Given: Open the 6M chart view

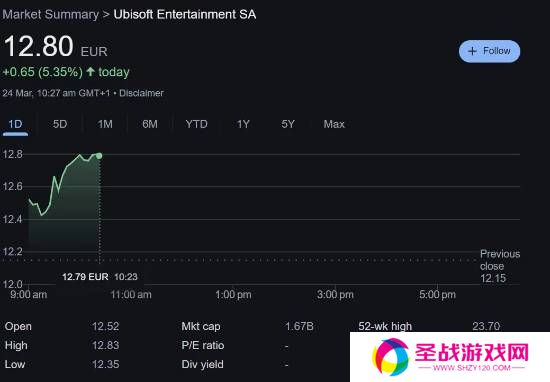Looking at the screenshot, I should [x=150, y=124].
